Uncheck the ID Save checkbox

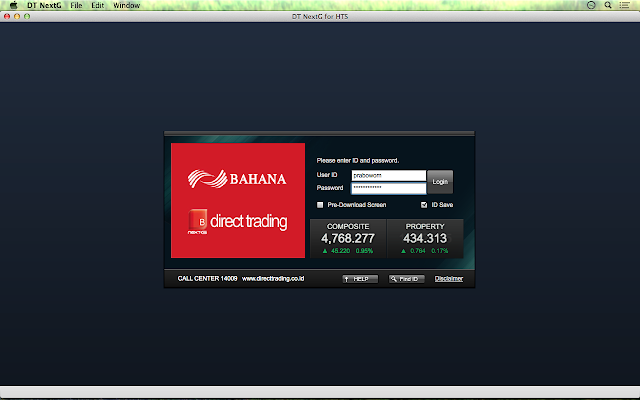tap(424, 205)
